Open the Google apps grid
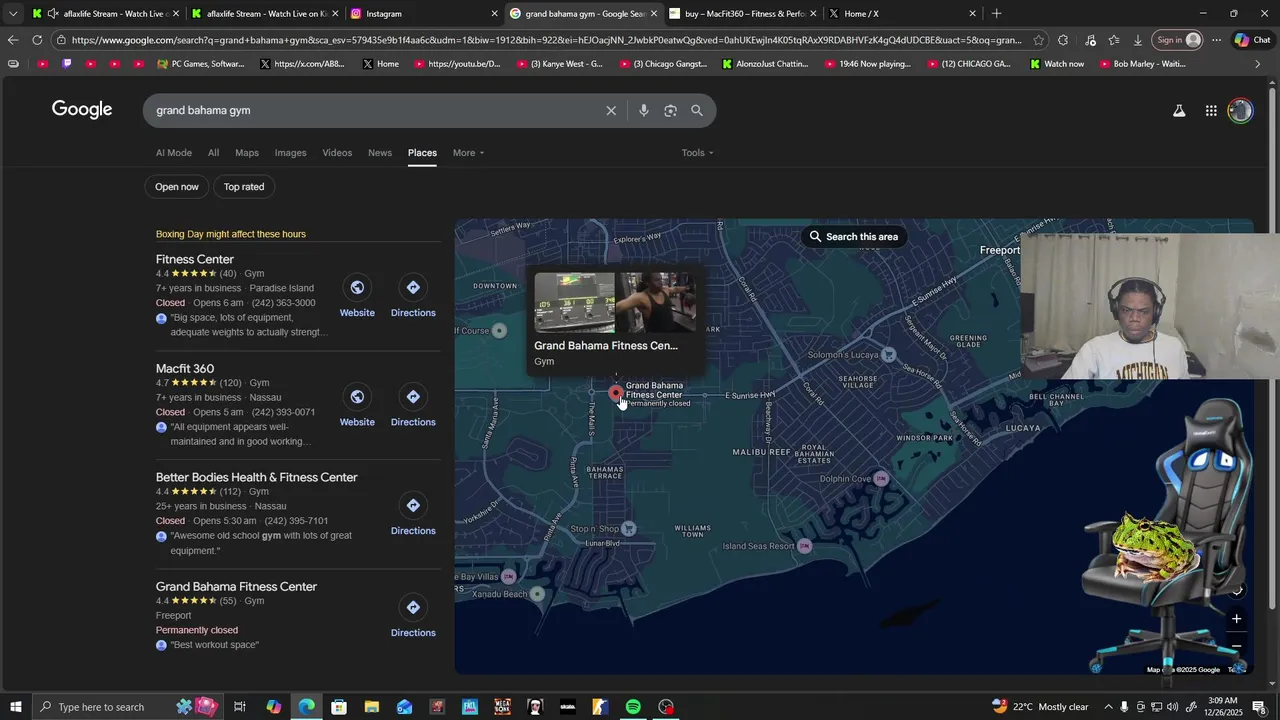The width and height of the screenshot is (1280, 720). pos(1211,111)
